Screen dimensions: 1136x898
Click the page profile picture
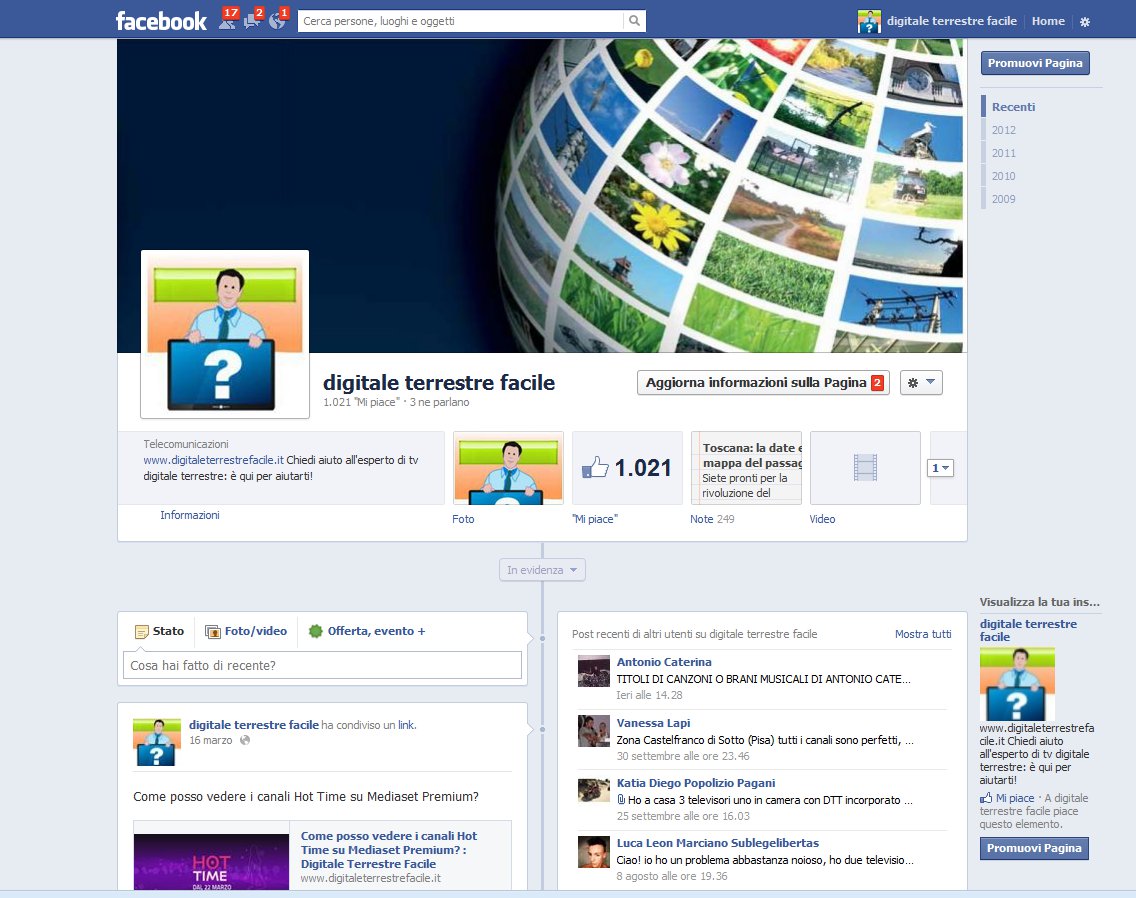tap(225, 334)
